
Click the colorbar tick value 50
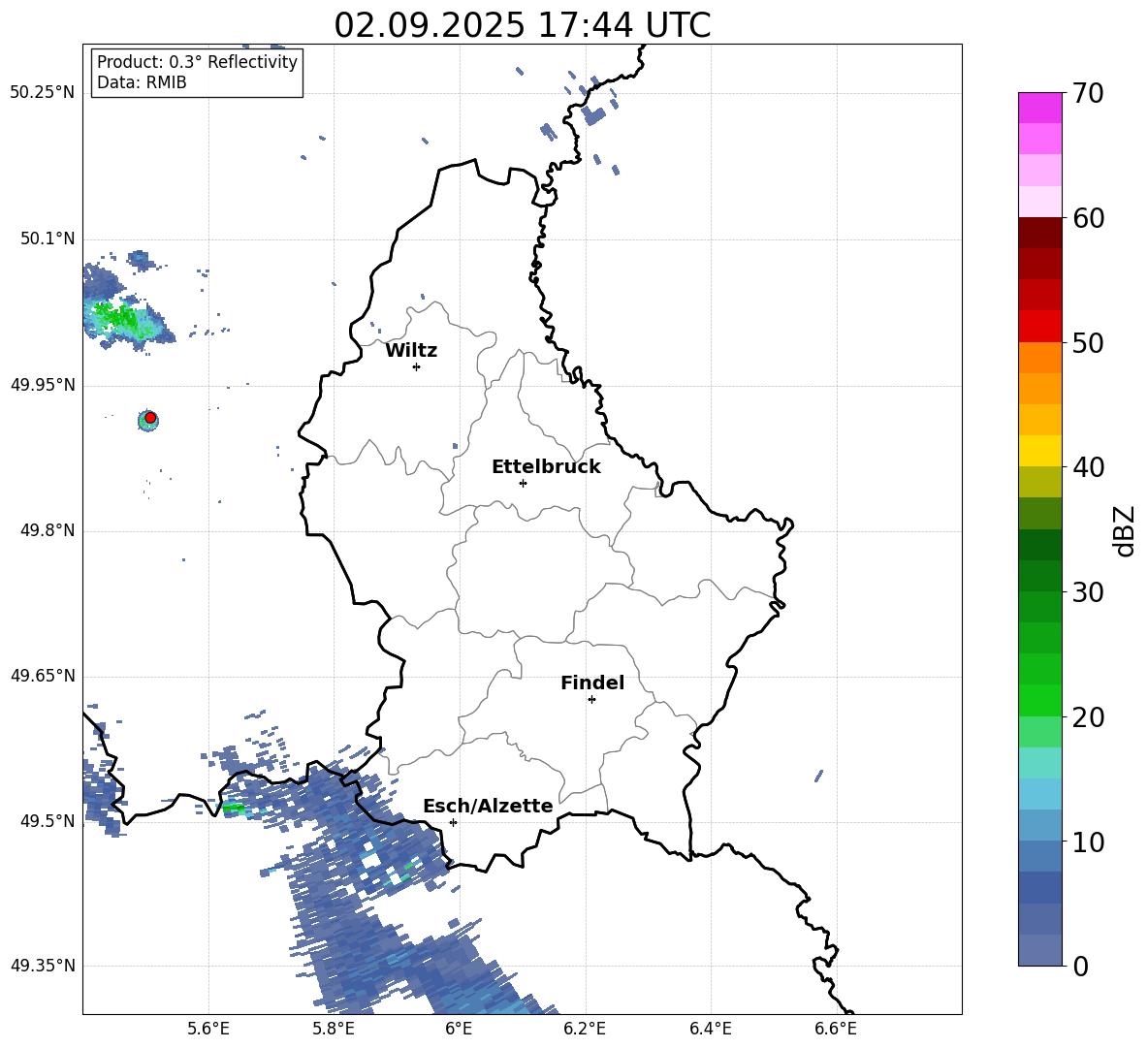1088,343
